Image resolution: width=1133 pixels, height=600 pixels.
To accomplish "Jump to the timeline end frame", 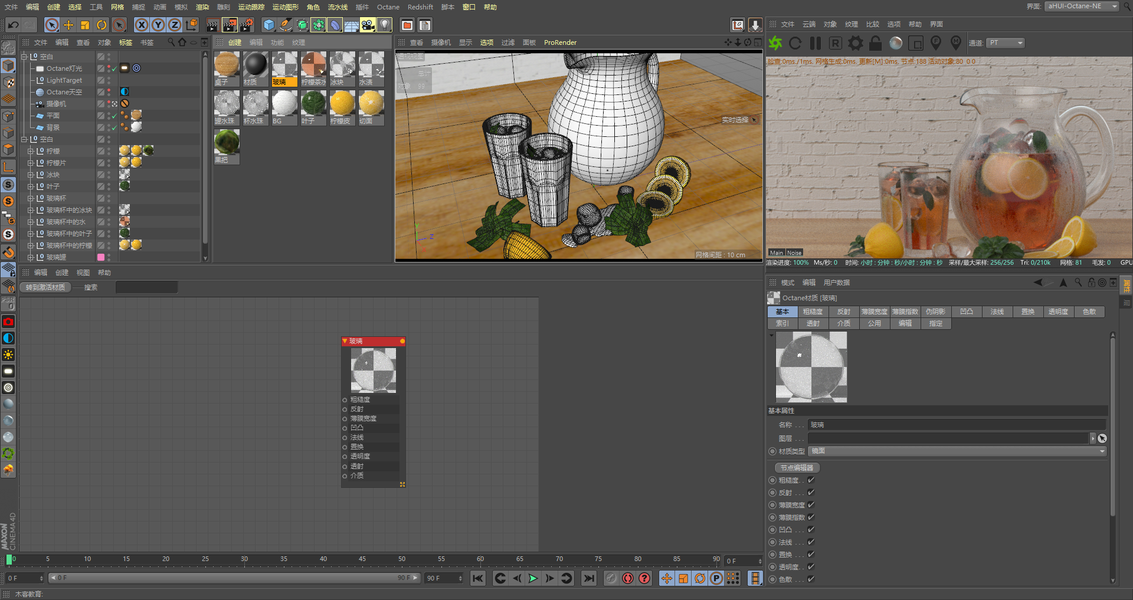I will 589,578.
